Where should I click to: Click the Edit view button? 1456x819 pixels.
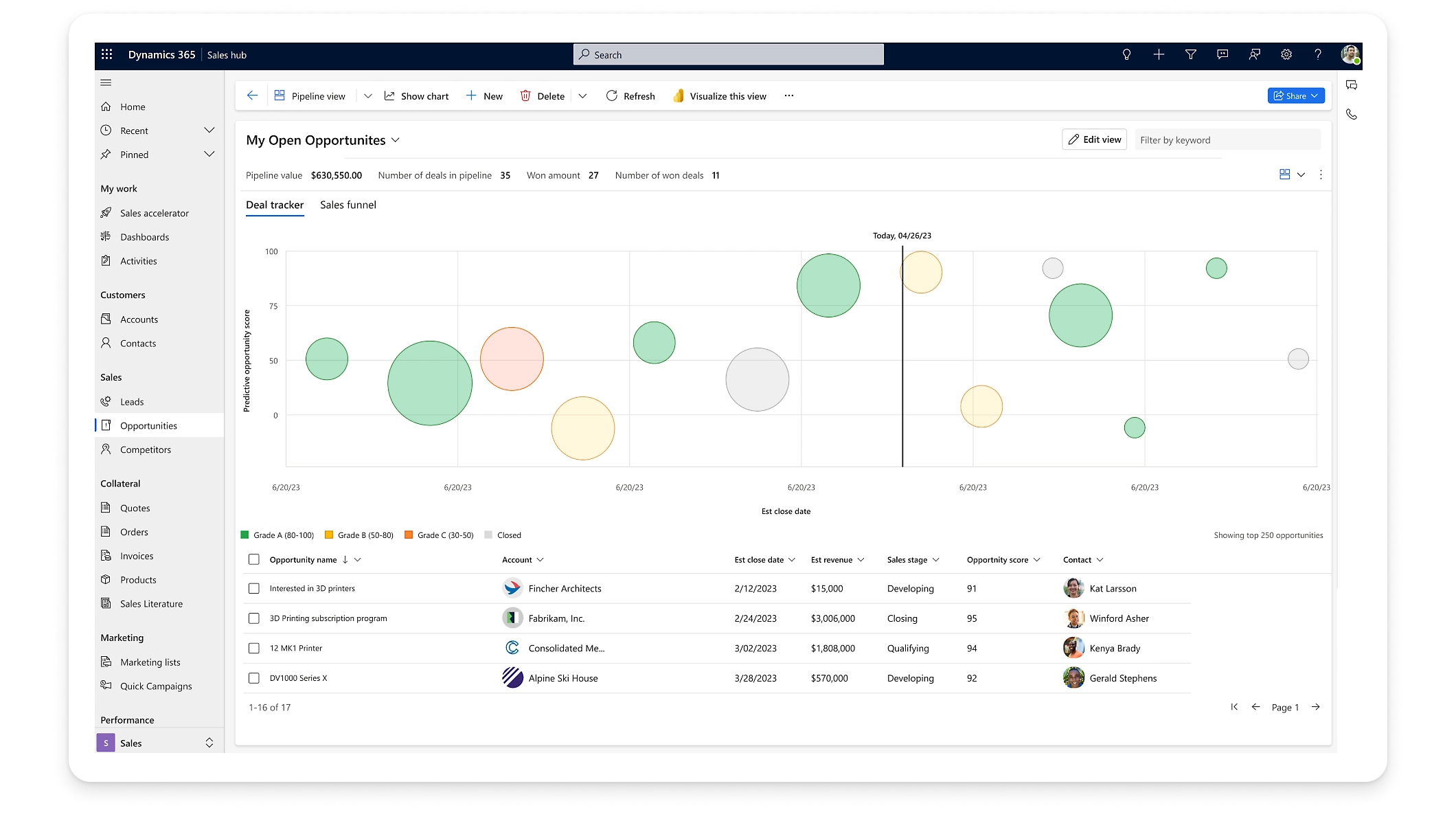pos(1094,139)
